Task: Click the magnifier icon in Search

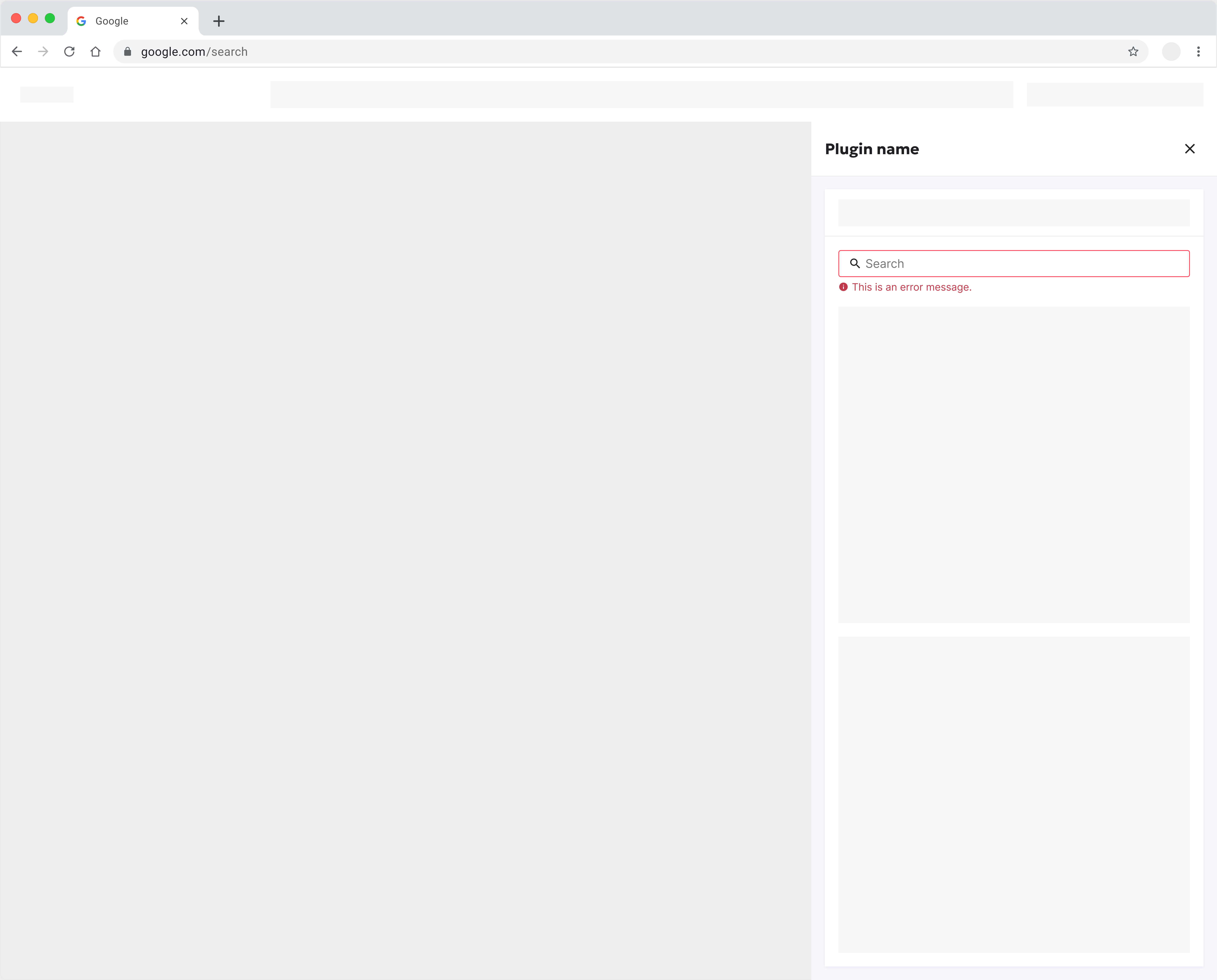Action: [854, 264]
